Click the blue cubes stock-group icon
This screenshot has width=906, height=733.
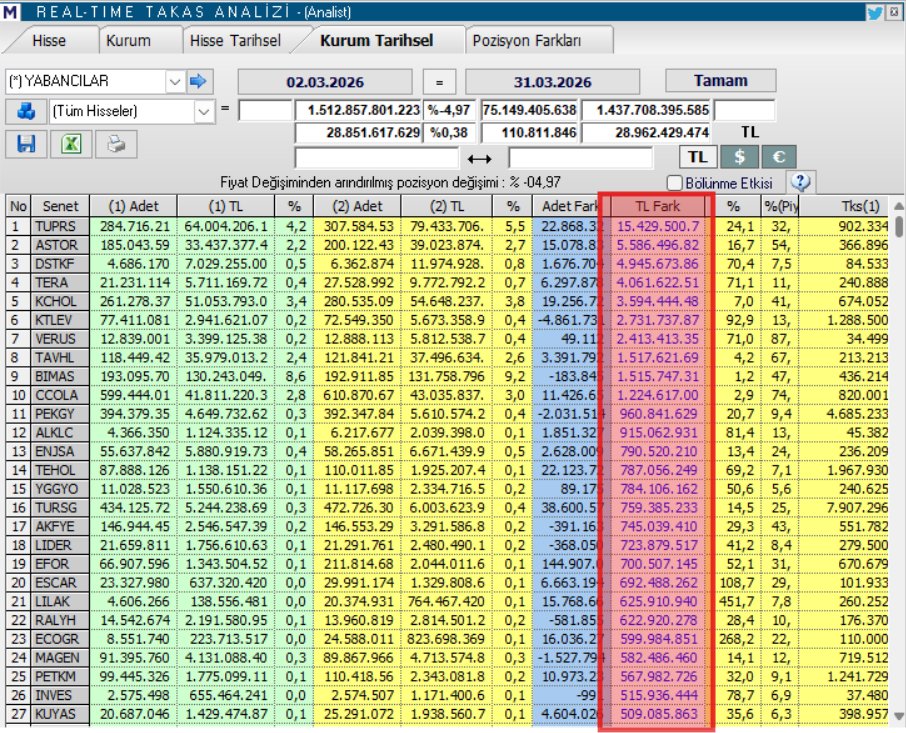(26, 111)
